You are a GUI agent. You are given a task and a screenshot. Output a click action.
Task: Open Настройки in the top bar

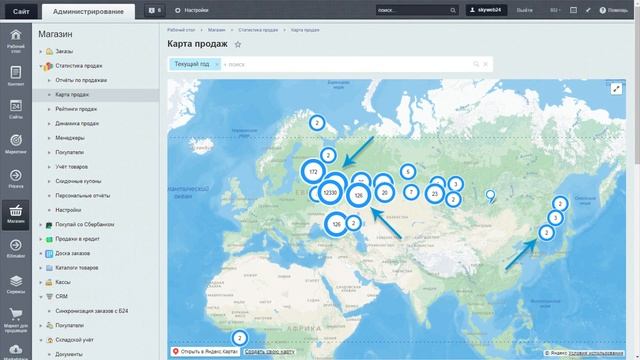191,10
